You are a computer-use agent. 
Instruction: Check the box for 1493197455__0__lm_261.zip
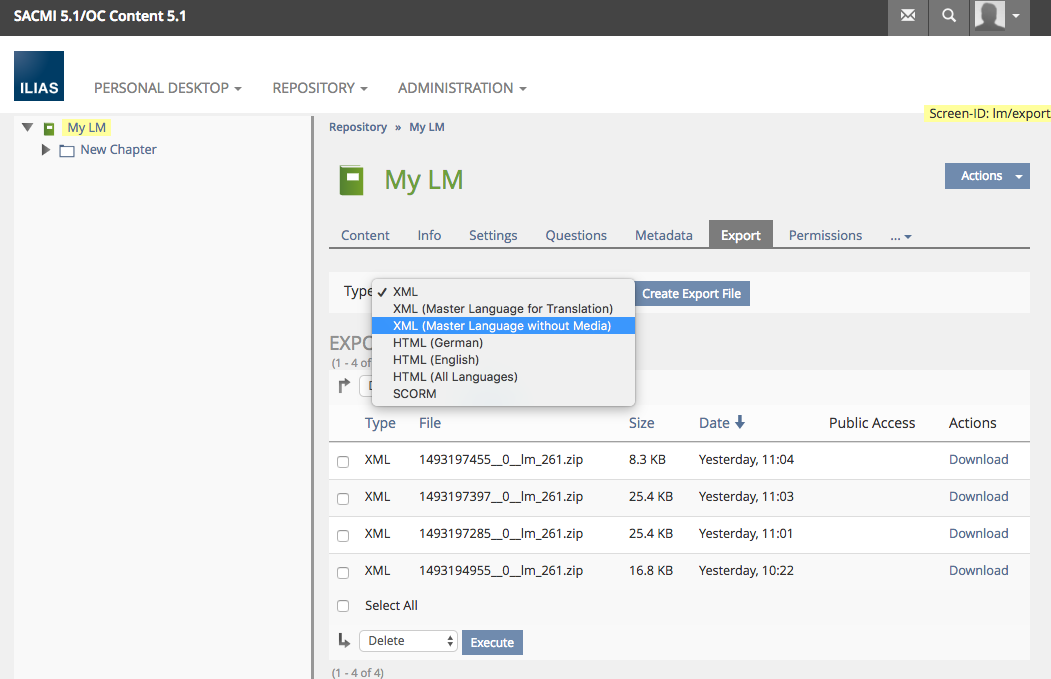[343, 462]
